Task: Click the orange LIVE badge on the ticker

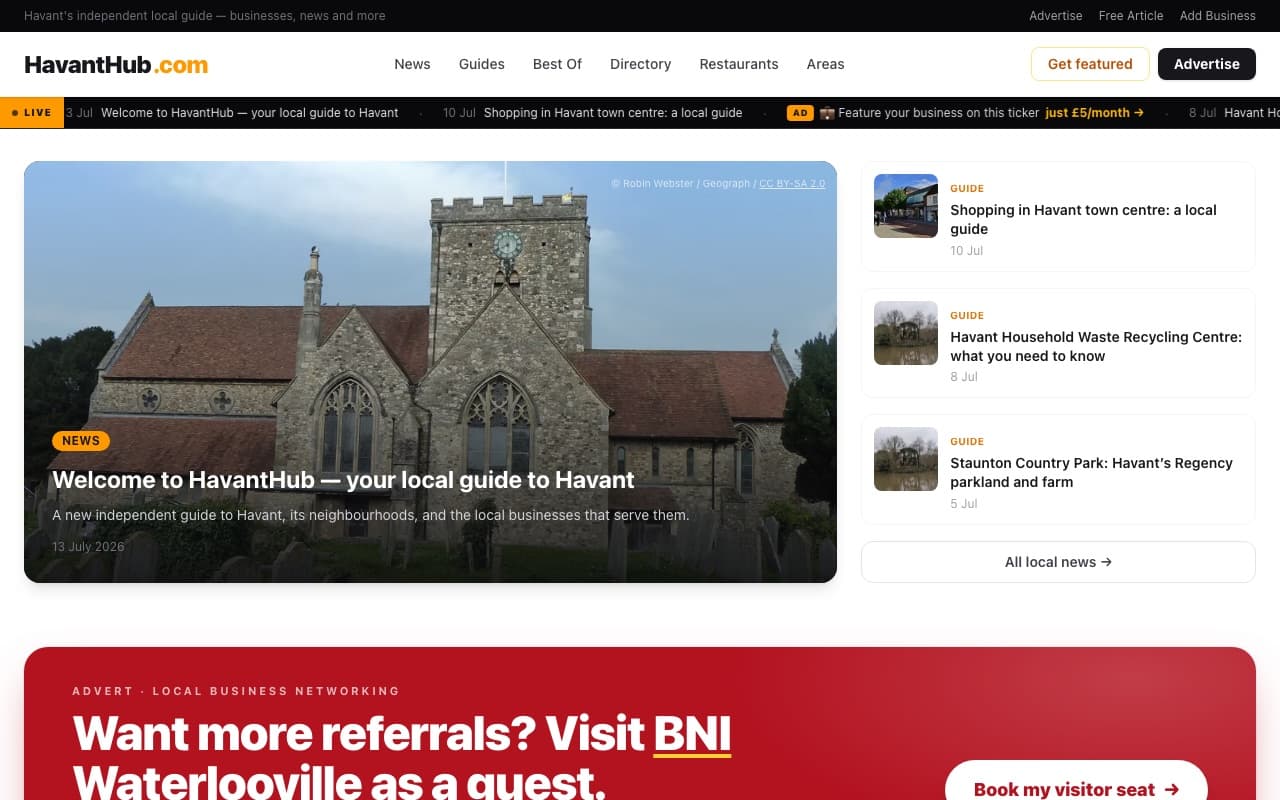Action: point(32,113)
